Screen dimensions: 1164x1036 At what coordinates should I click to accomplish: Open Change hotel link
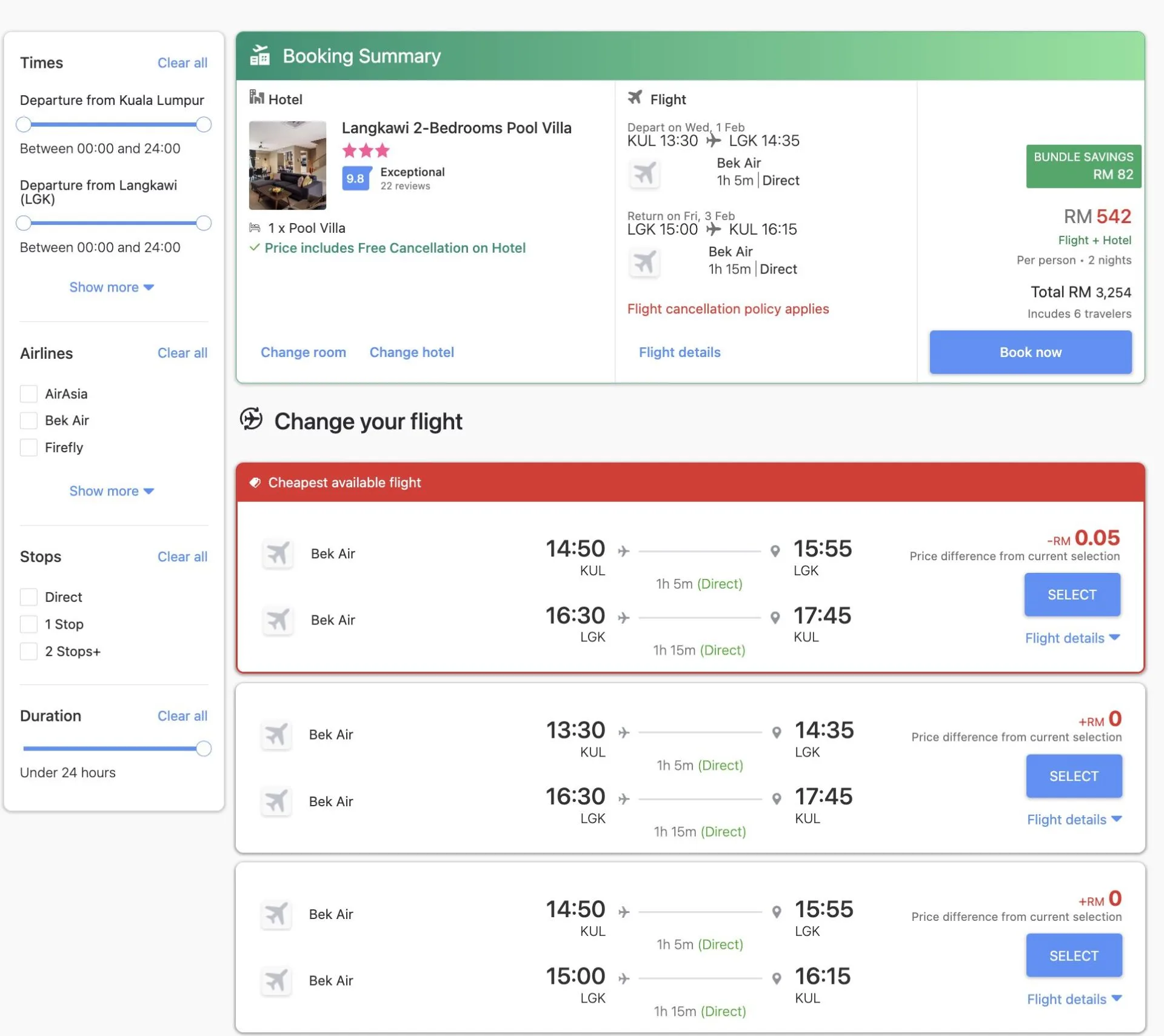point(412,352)
